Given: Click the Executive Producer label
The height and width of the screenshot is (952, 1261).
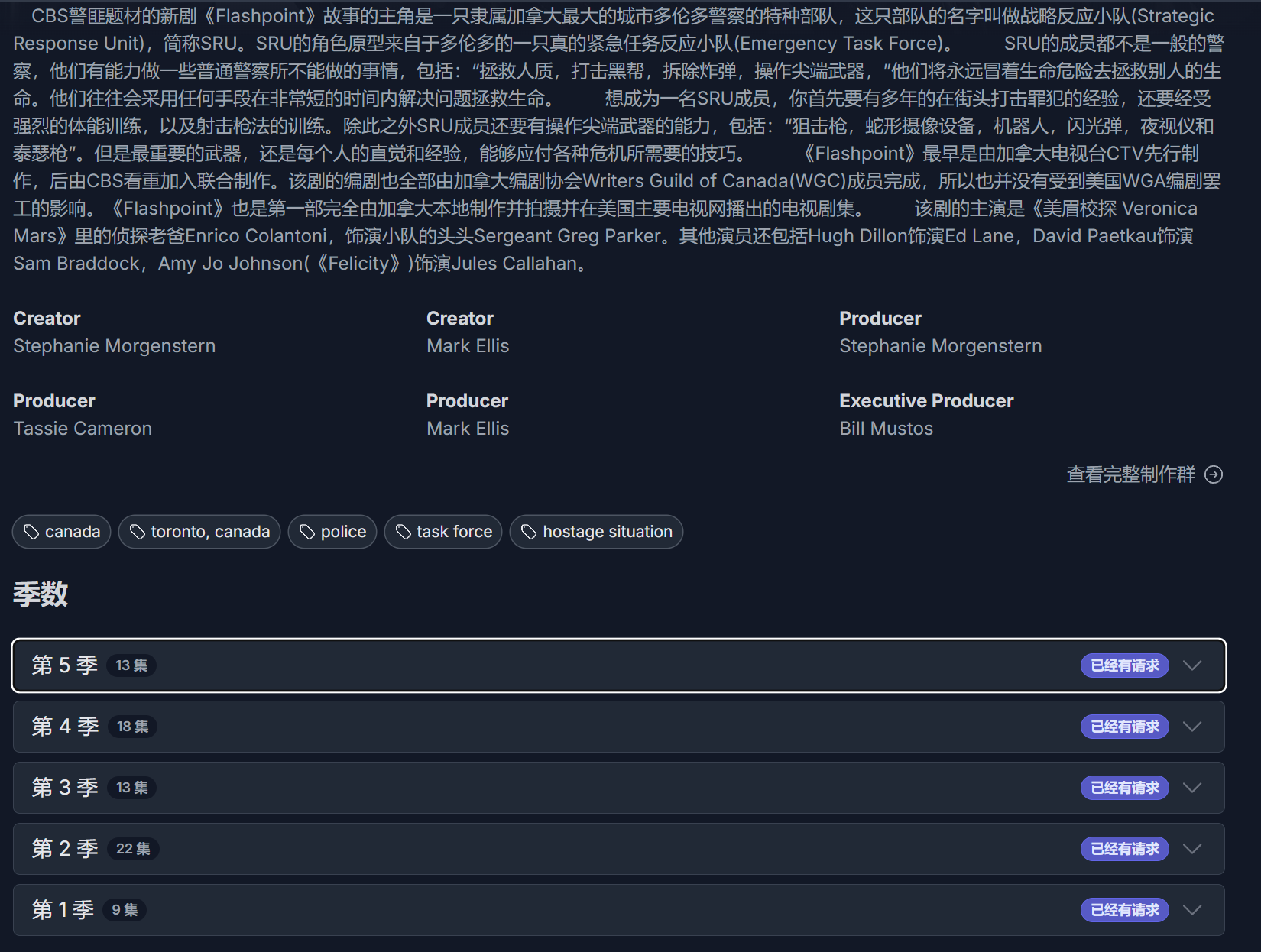Looking at the screenshot, I should (926, 401).
